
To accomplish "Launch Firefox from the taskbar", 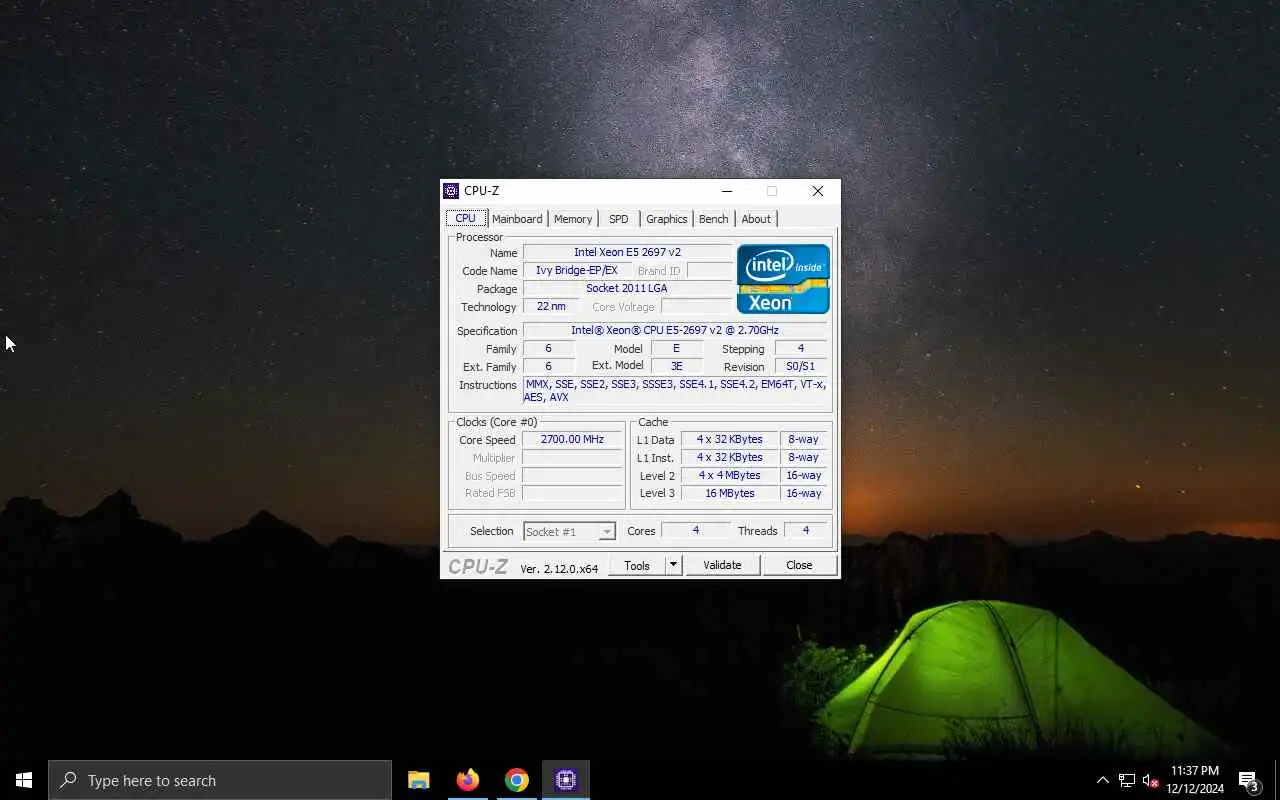I will [x=467, y=780].
